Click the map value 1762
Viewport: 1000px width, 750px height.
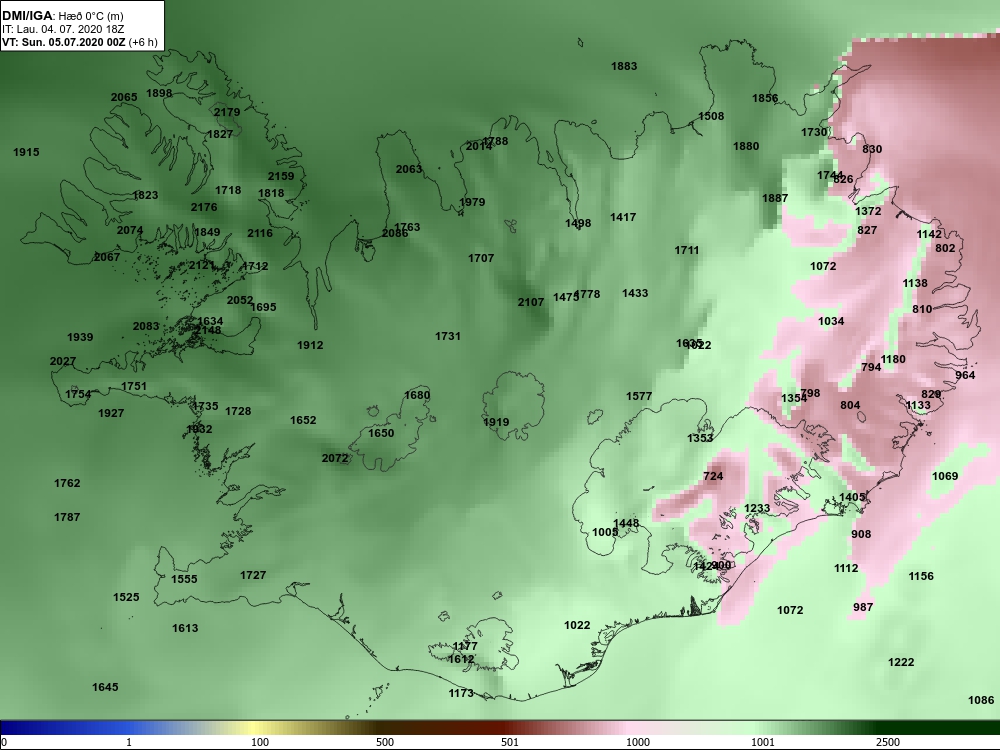tap(67, 483)
